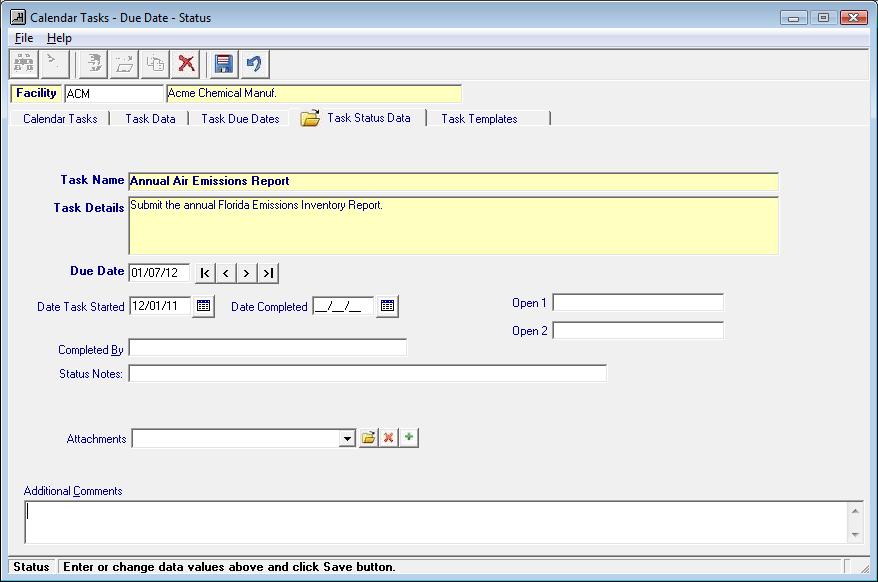This screenshot has width=878, height=582.
Task: Click the Status Notes input field
Action: (x=367, y=373)
